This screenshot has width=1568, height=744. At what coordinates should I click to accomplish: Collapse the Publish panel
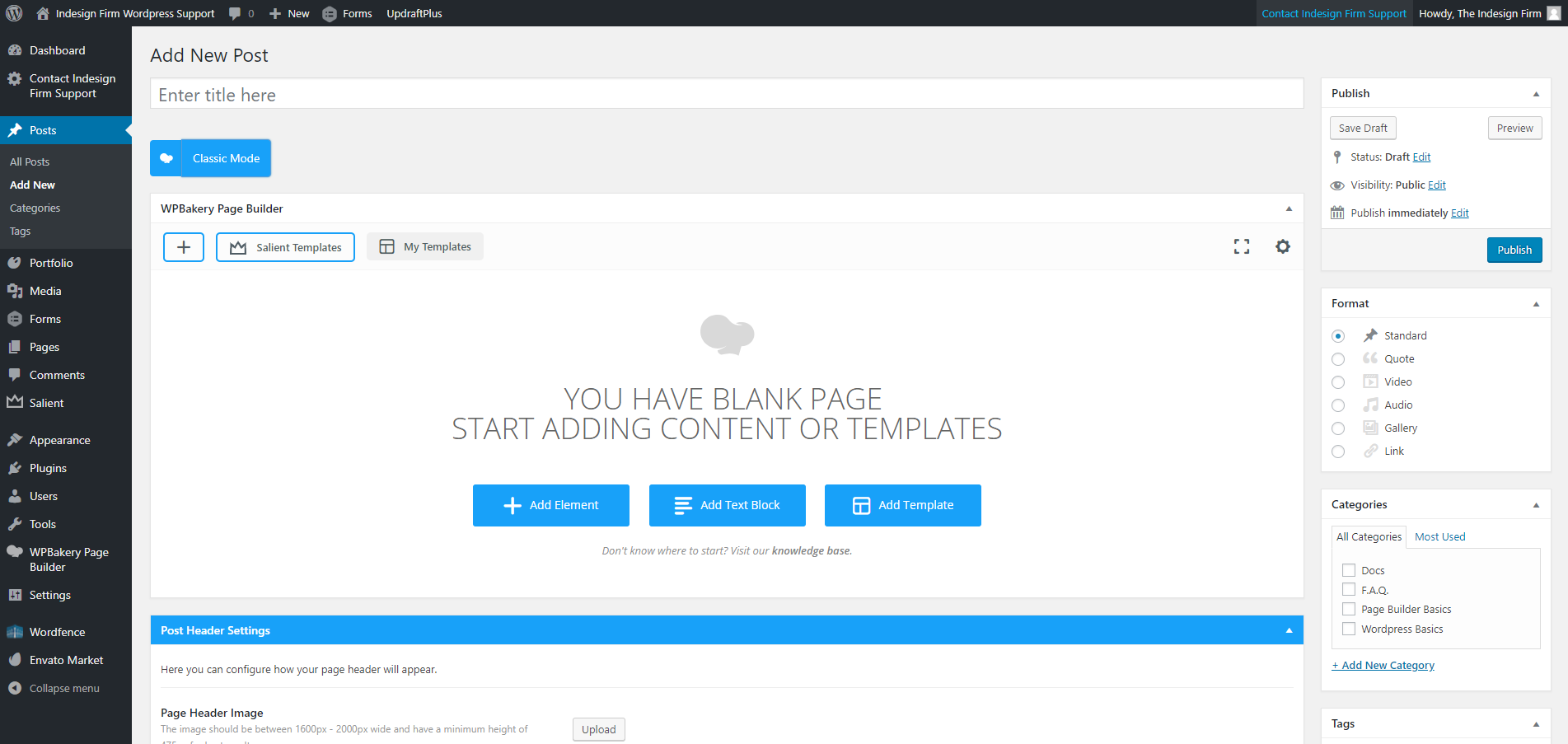coord(1536,94)
